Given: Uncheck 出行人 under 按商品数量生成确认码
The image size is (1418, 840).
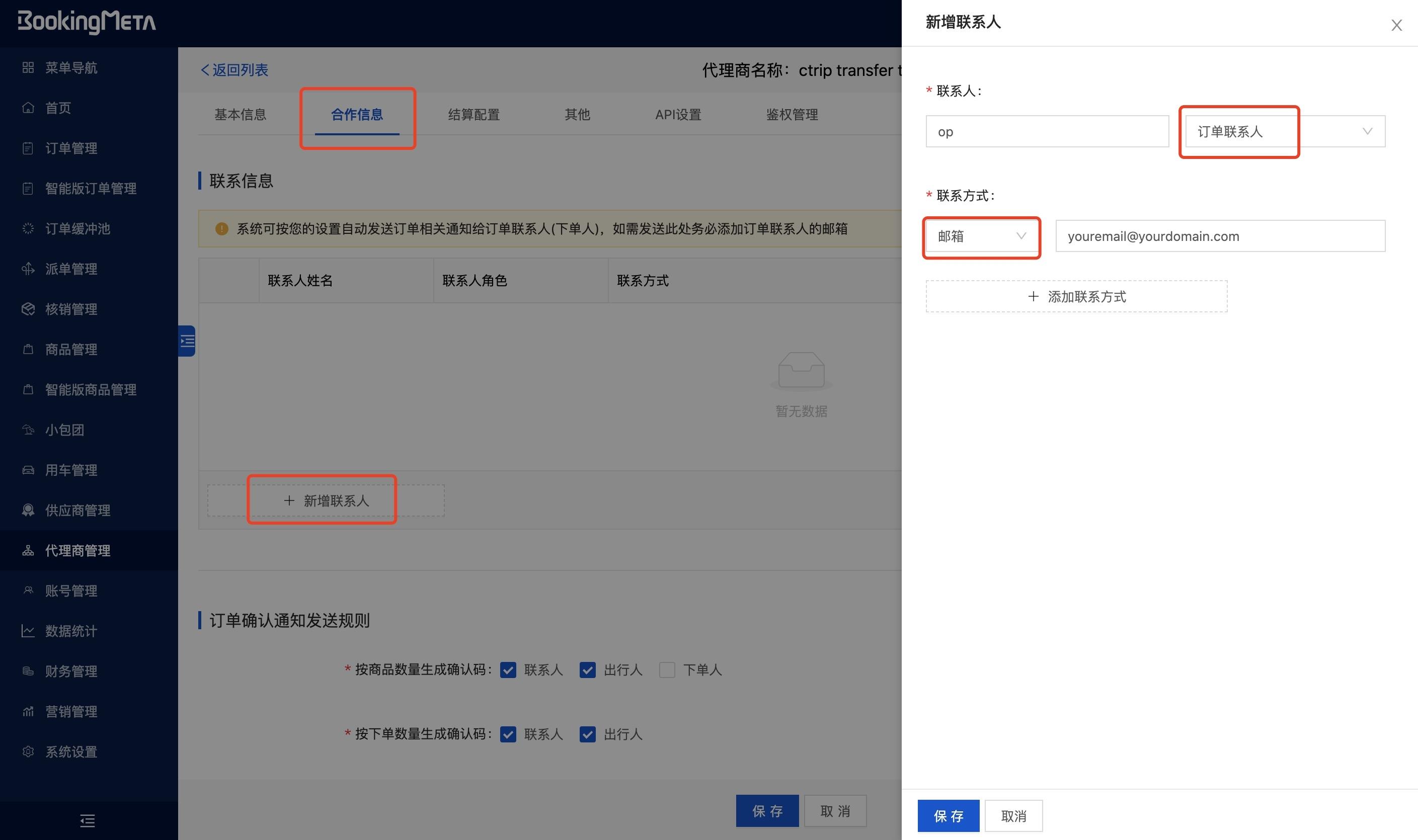Looking at the screenshot, I should pos(587,669).
